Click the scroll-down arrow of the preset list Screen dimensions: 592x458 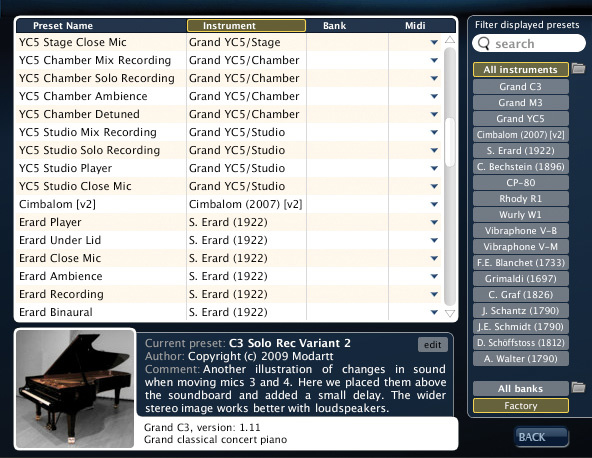(x=450, y=313)
